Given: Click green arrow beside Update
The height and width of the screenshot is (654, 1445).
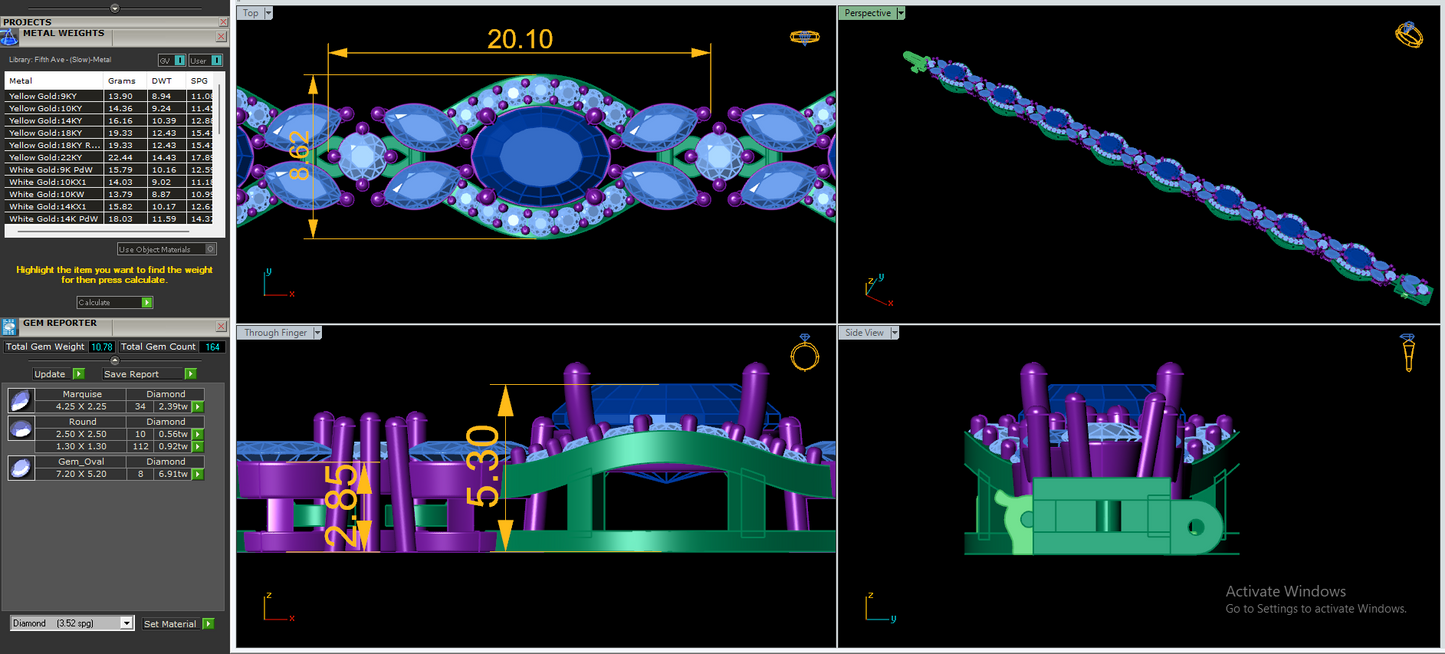Looking at the screenshot, I should (x=78, y=374).
